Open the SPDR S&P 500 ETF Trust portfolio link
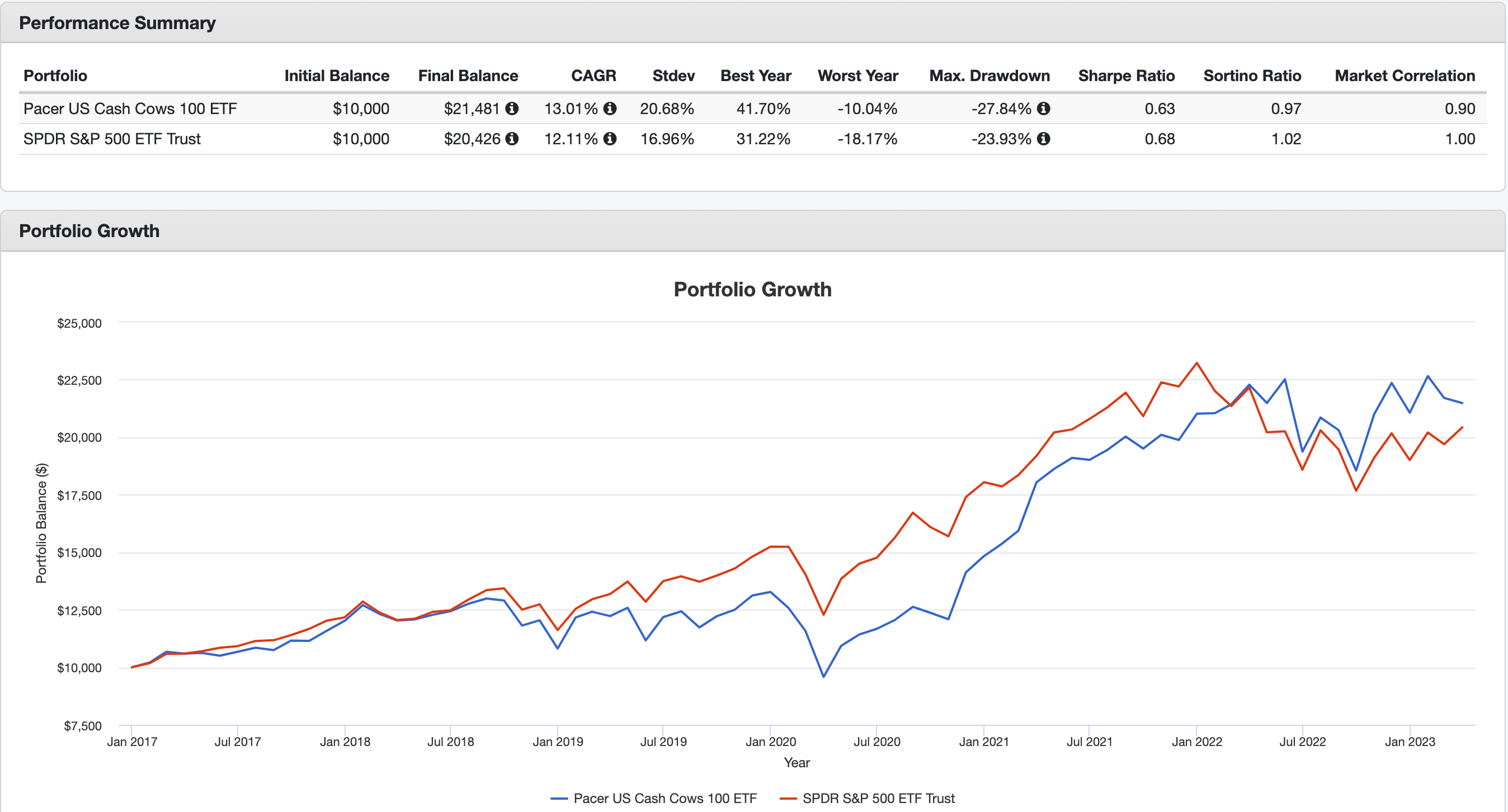Viewport: 1508px width, 812px height. click(x=111, y=139)
